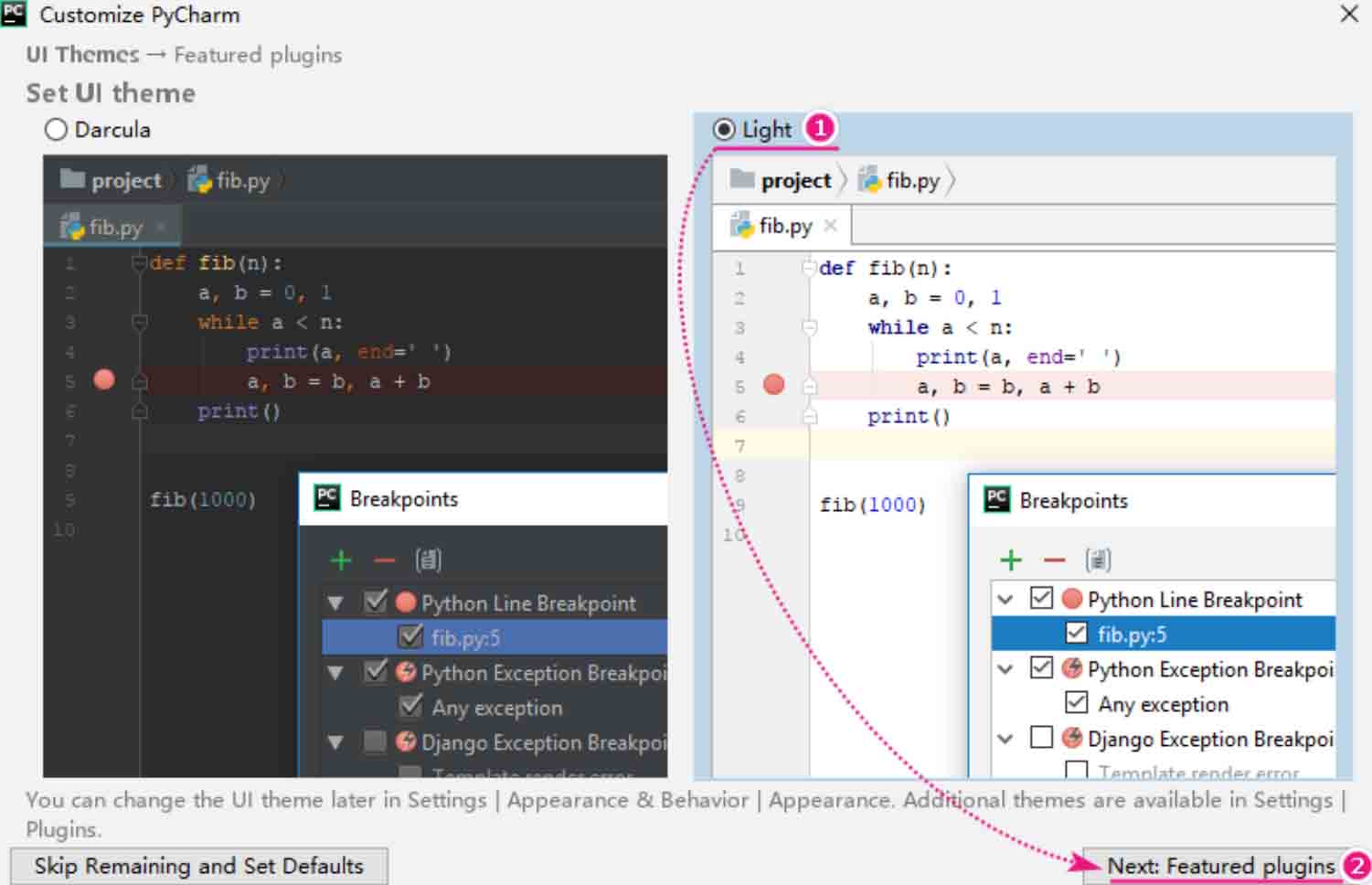This screenshot has width=1372, height=885.
Task: Click line number 5 in Light preview
Action: pos(739,387)
